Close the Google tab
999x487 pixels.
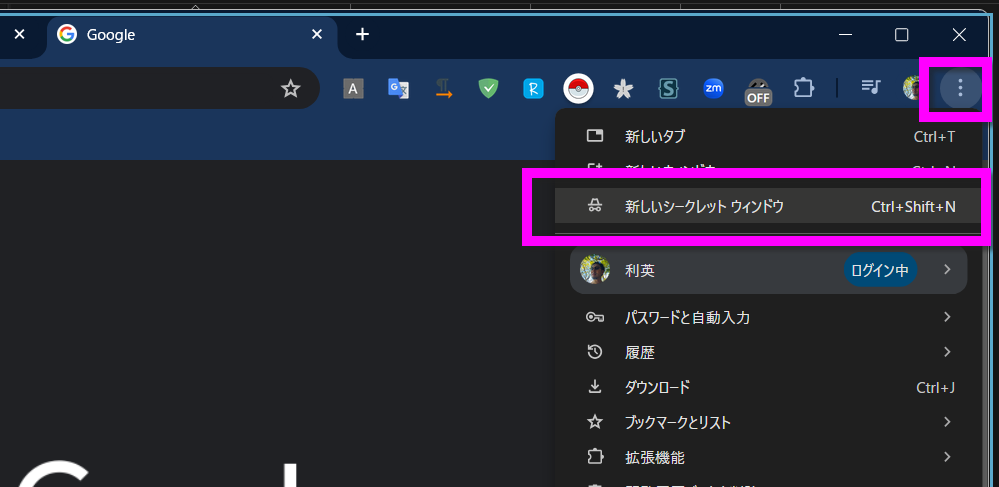point(317,35)
